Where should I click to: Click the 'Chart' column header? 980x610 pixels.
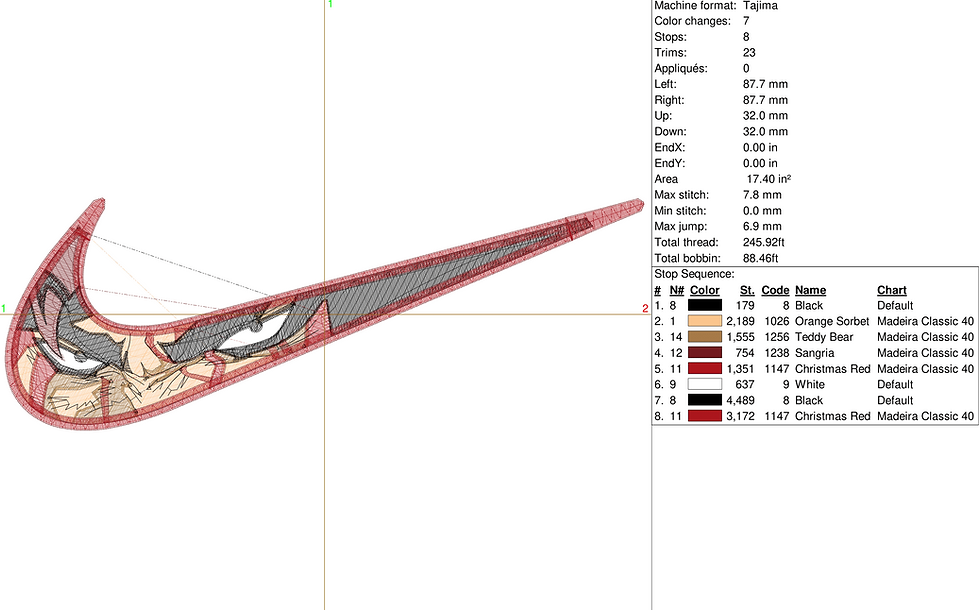[891, 290]
